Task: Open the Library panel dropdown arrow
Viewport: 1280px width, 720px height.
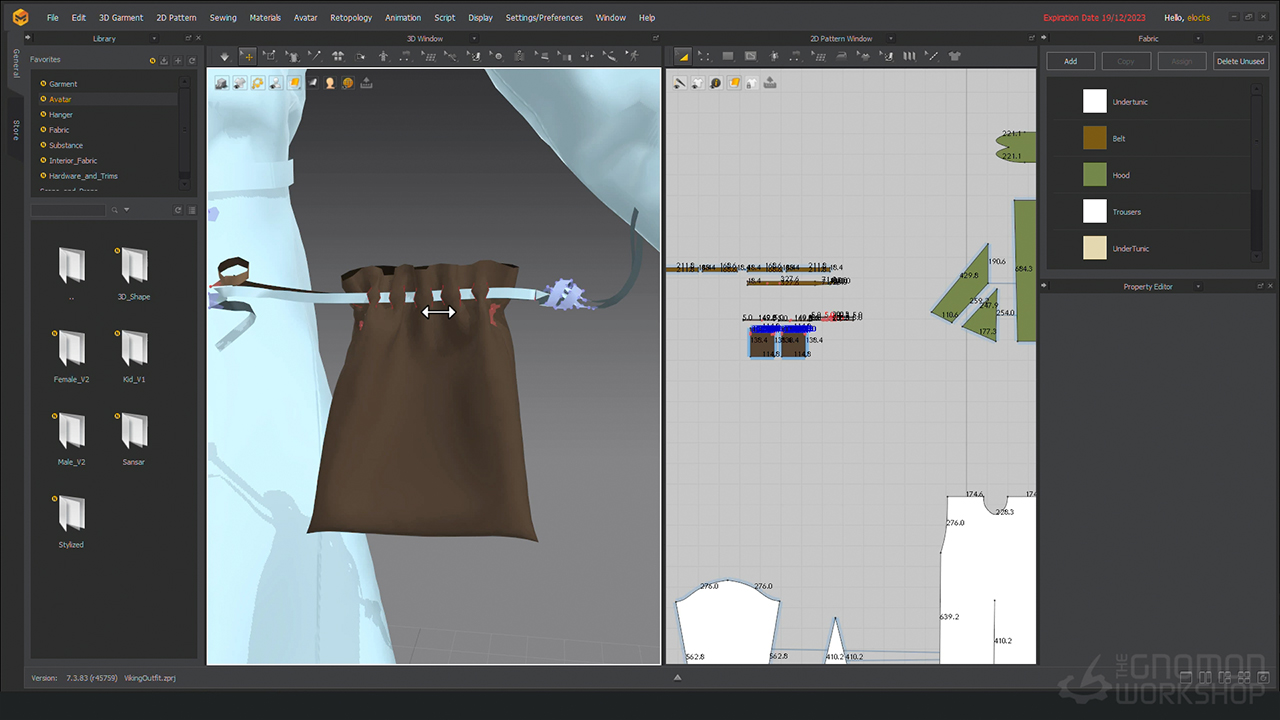Action: [153, 39]
